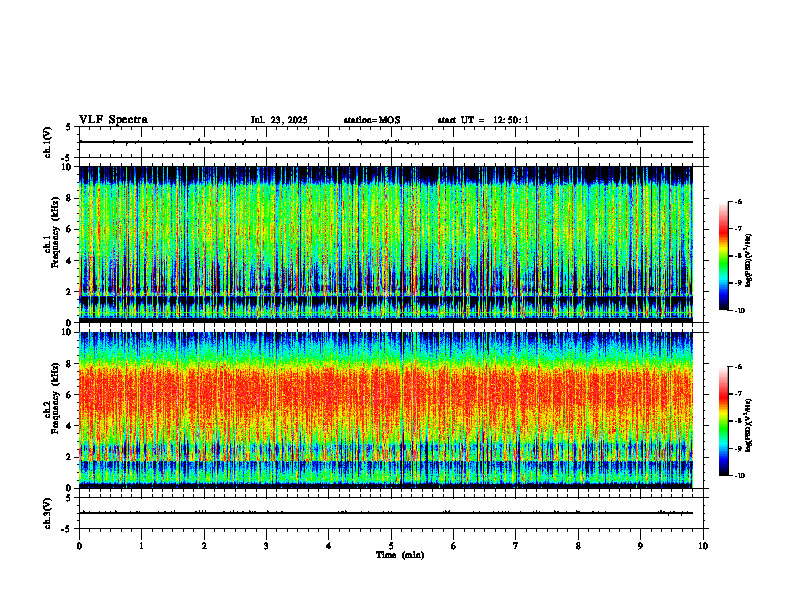
Task: Click the time axis tick label "1"
Action: (141, 546)
